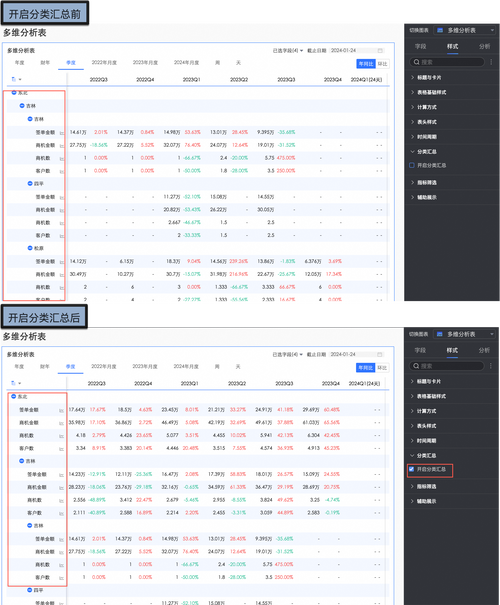Open chart for 松原 商机金额 row, upper table

pyautogui.click(x=62, y=275)
